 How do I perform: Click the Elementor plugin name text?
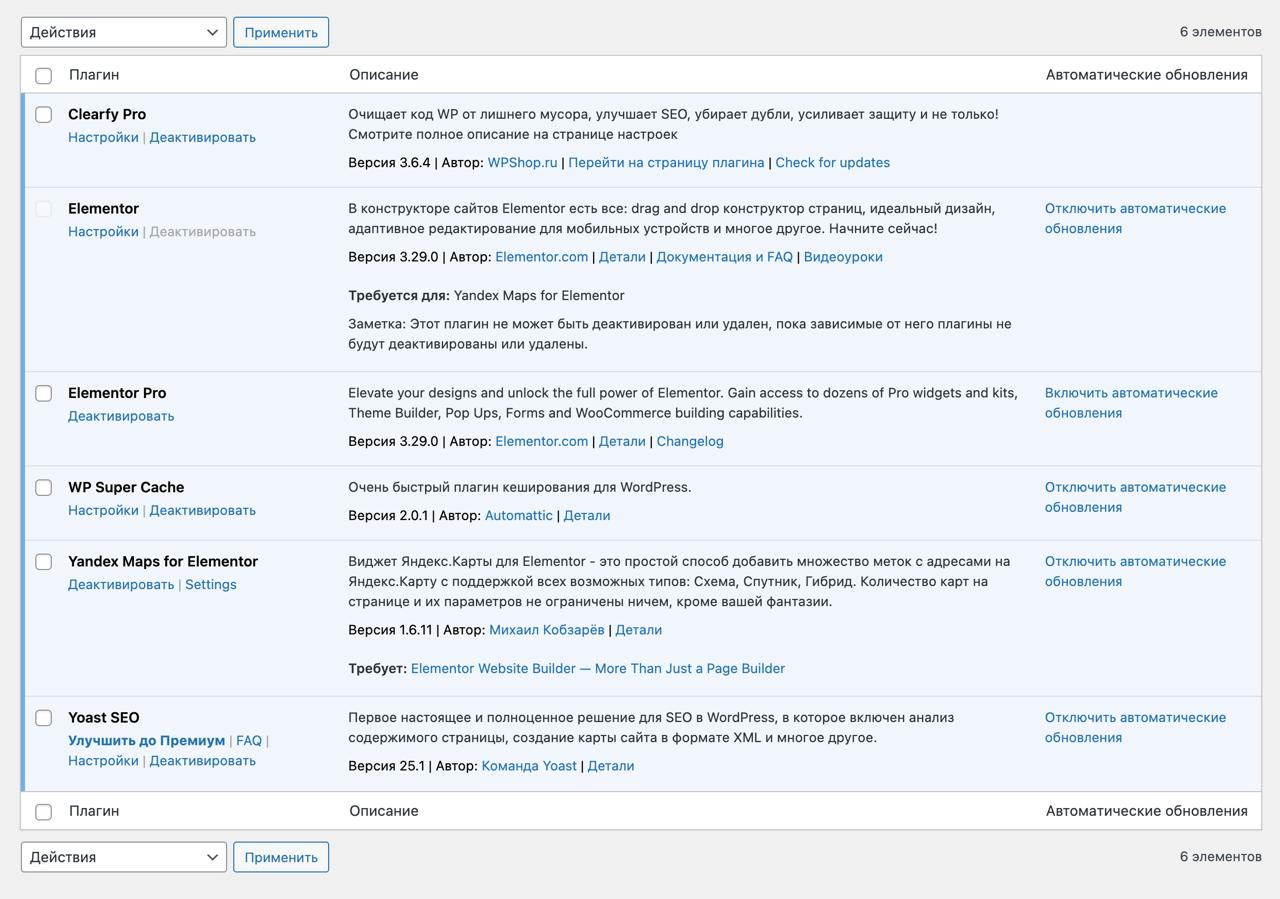pyautogui.click(x=103, y=208)
